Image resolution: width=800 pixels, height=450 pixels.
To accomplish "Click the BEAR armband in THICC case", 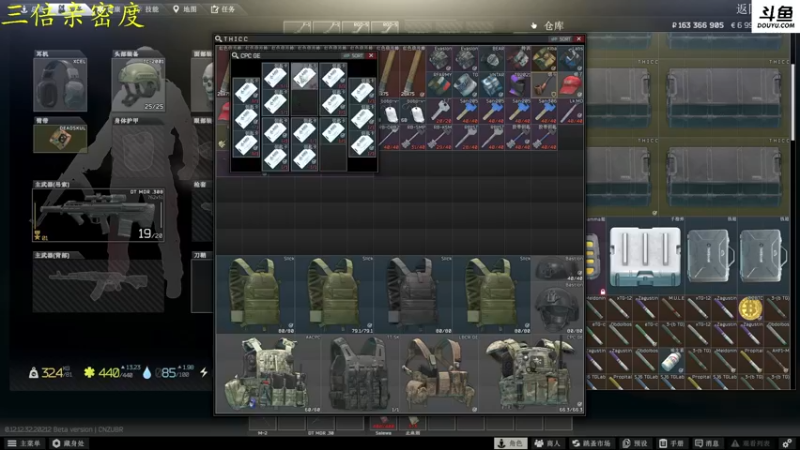I will pyautogui.click(x=492, y=59).
